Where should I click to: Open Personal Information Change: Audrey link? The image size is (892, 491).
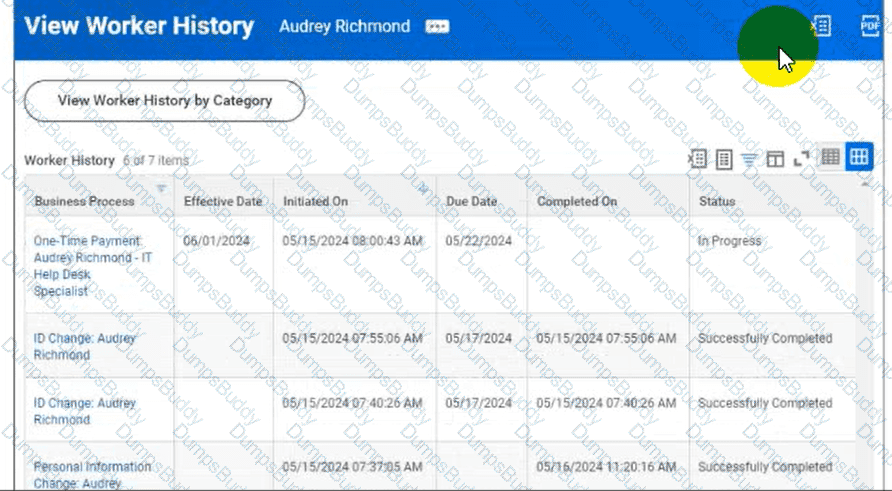pyautogui.click(x=92, y=475)
